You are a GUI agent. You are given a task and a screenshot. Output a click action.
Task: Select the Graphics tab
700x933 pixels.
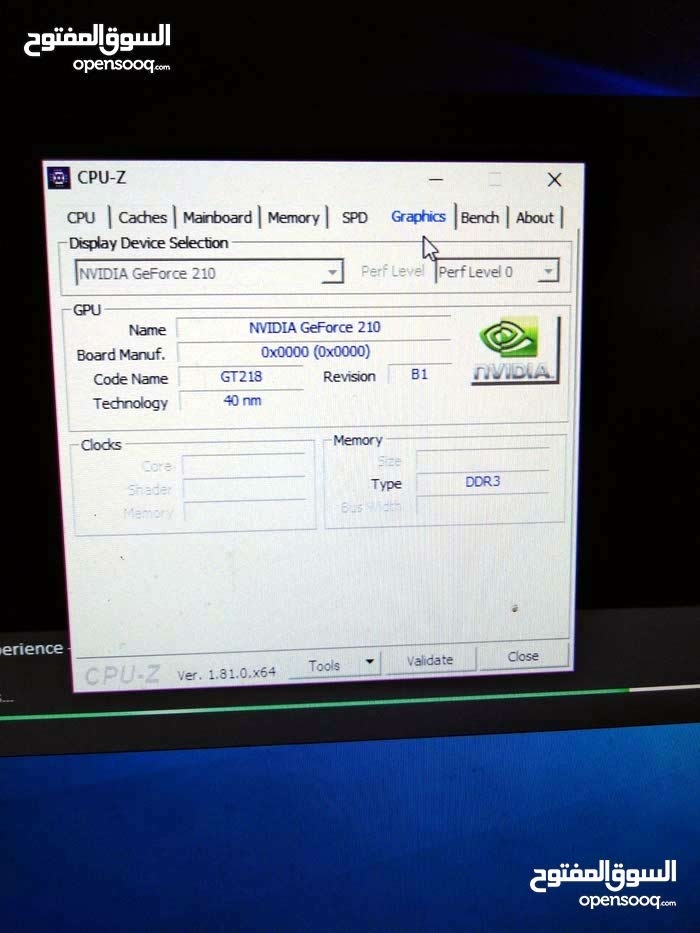tap(418, 217)
